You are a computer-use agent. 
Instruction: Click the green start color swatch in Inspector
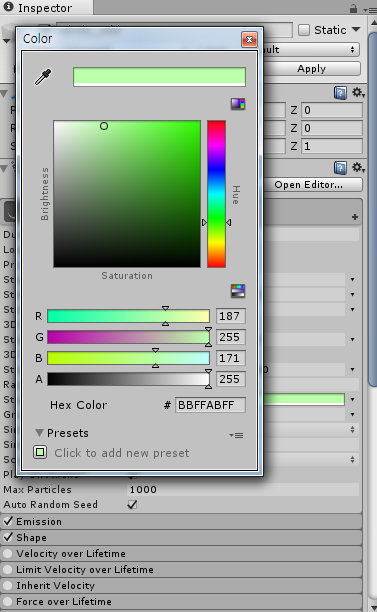pos(304,399)
